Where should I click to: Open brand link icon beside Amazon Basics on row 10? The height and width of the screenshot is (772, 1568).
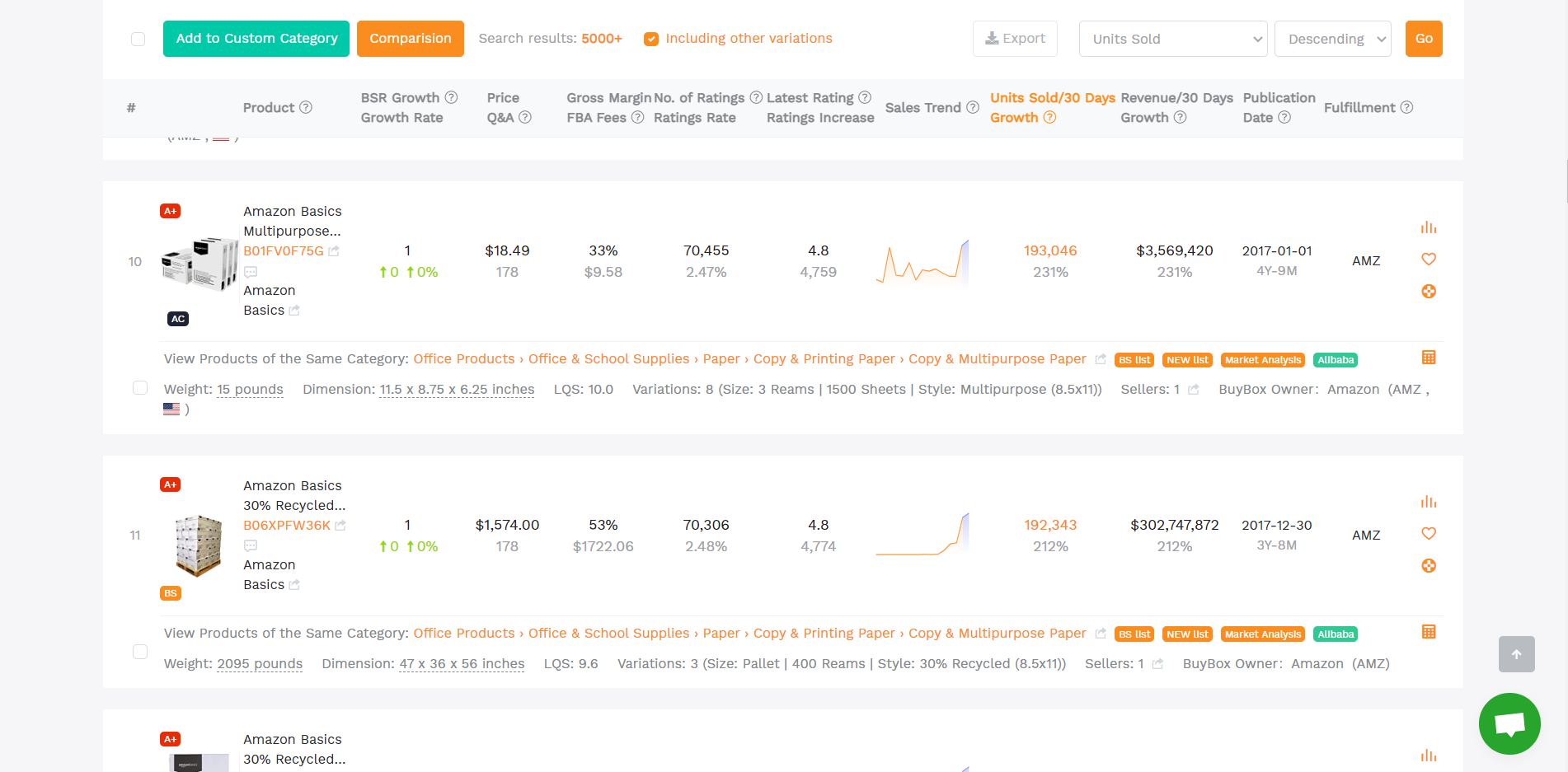(x=294, y=311)
